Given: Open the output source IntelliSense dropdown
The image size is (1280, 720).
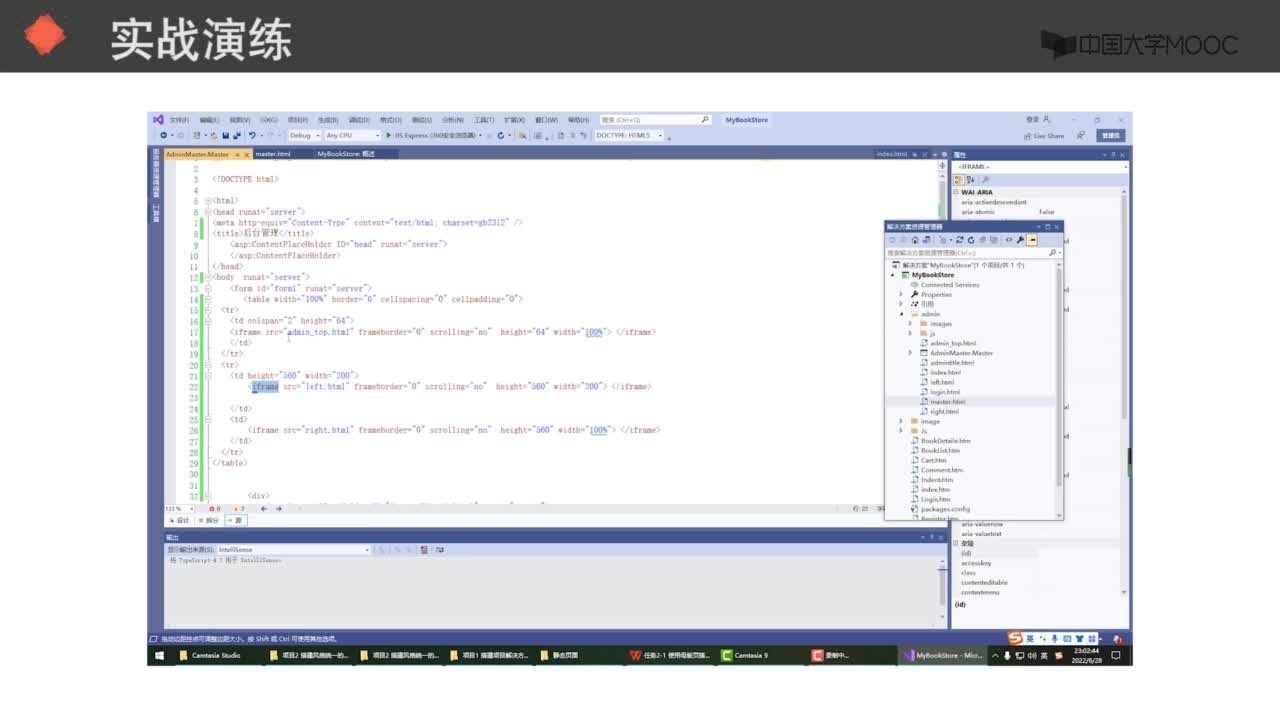Looking at the screenshot, I should 294,549.
